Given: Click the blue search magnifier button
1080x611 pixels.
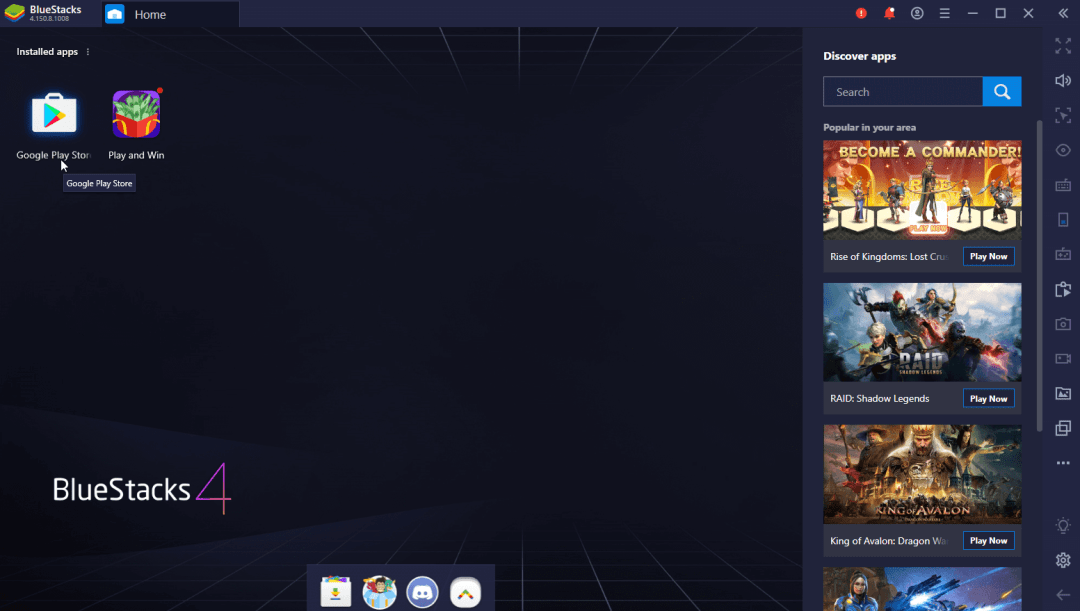Looking at the screenshot, I should click(x=1001, y=92).
